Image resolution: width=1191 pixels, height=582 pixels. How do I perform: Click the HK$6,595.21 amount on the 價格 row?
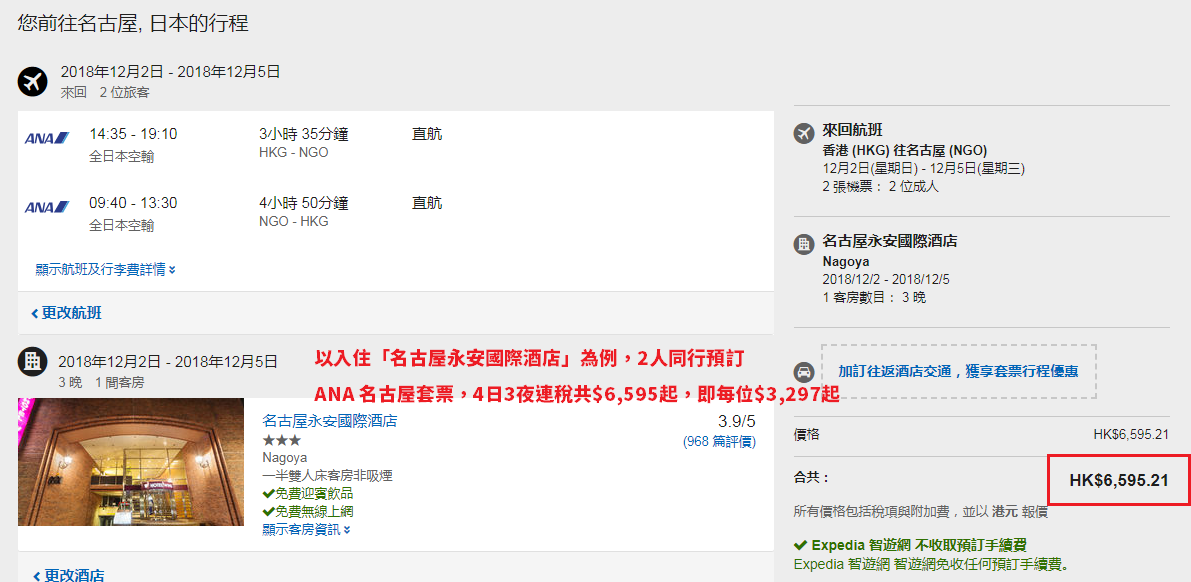pyautogui.click(x=1130, y=435)
